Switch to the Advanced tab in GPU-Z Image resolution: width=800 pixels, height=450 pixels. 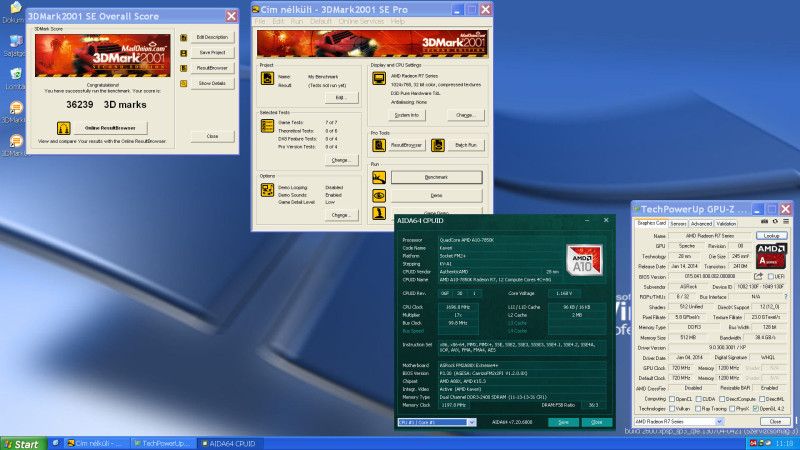(701, 223)
